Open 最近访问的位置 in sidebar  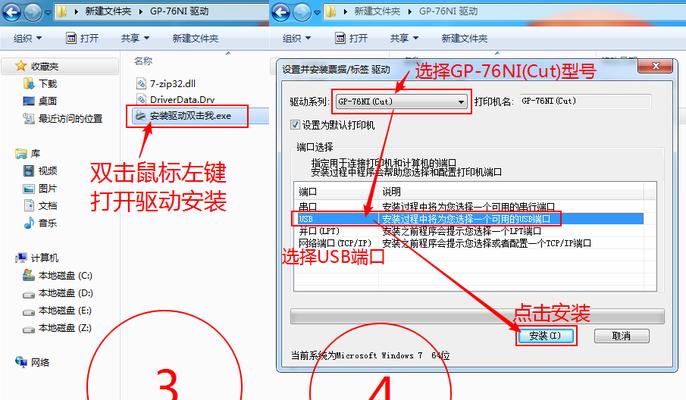click(63, 119)
